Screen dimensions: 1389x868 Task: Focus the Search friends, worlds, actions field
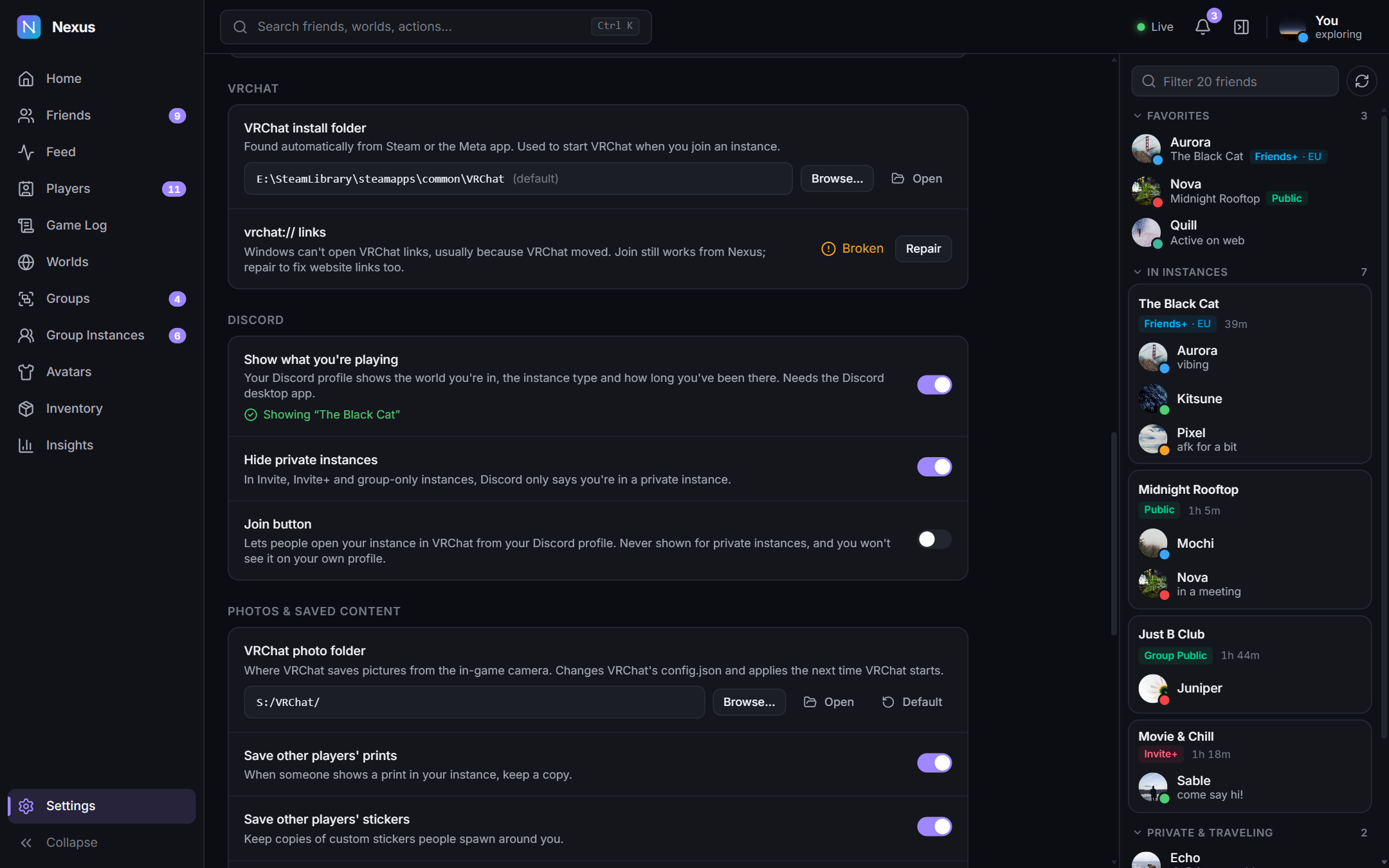[435, 27]
